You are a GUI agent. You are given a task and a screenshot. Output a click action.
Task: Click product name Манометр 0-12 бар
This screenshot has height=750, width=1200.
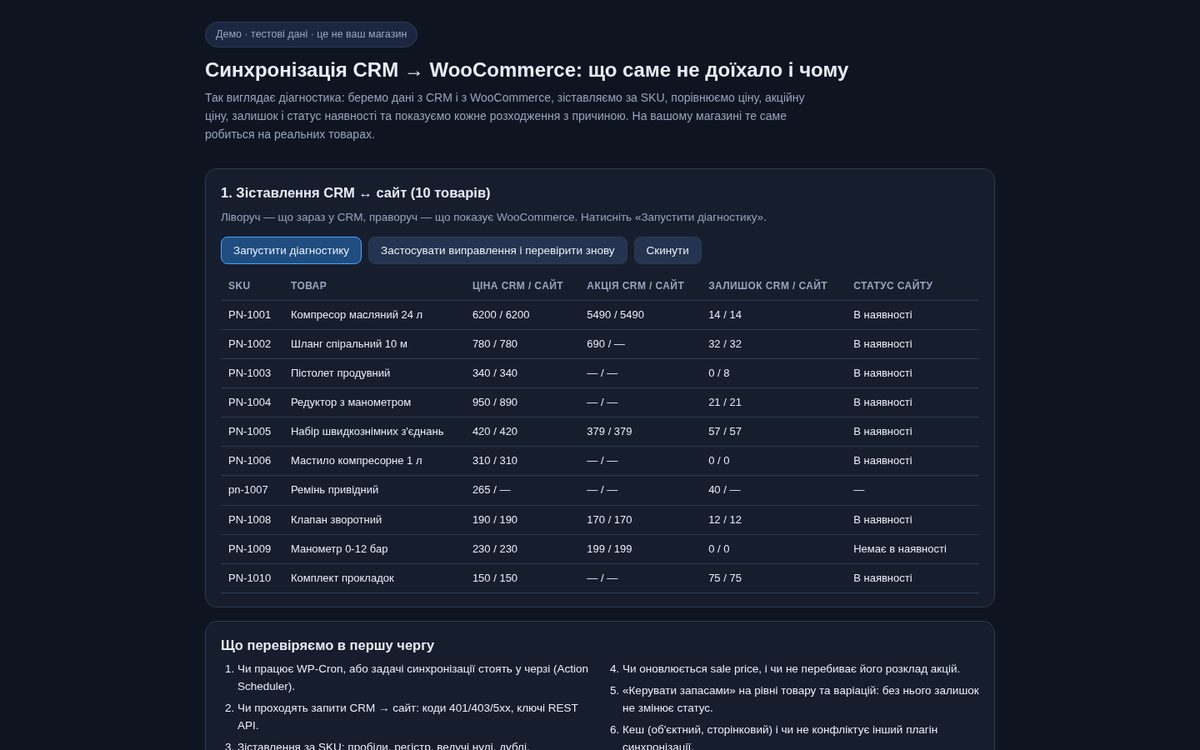pyautogui.click(x=339, y=549)
